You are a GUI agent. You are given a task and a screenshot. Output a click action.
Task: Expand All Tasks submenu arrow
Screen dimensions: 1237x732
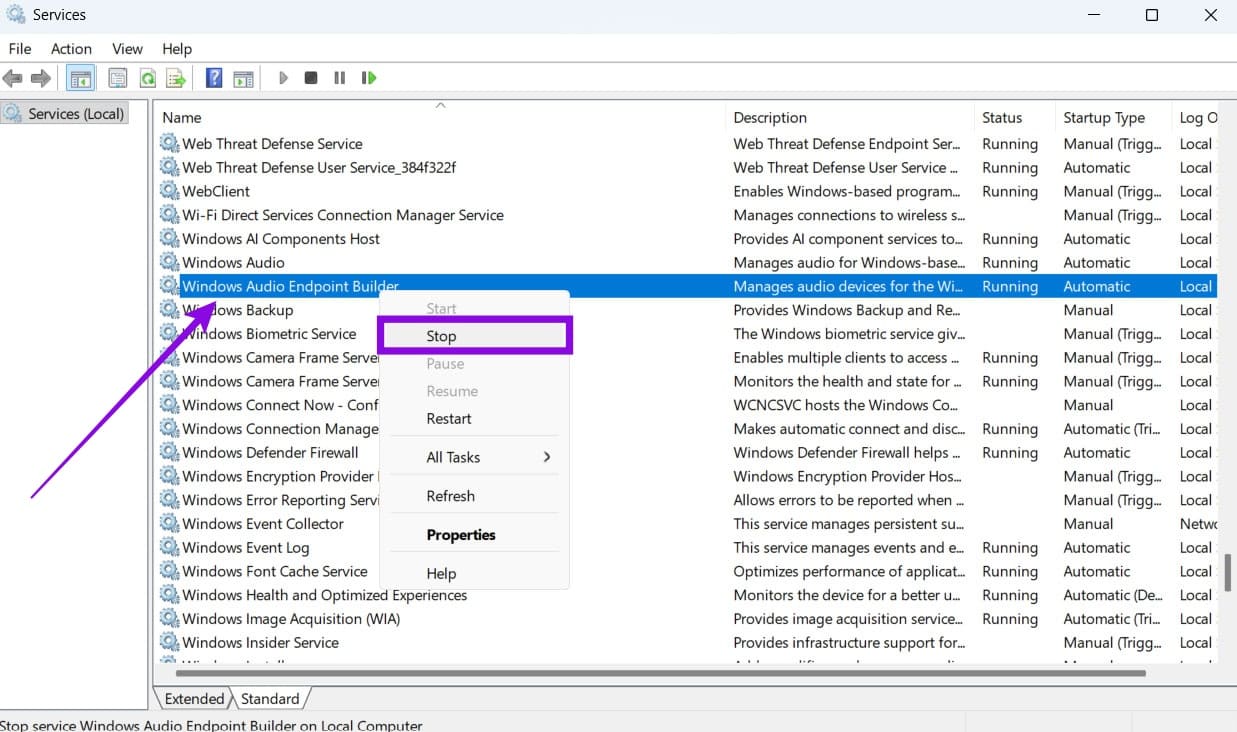click(547, 457)
